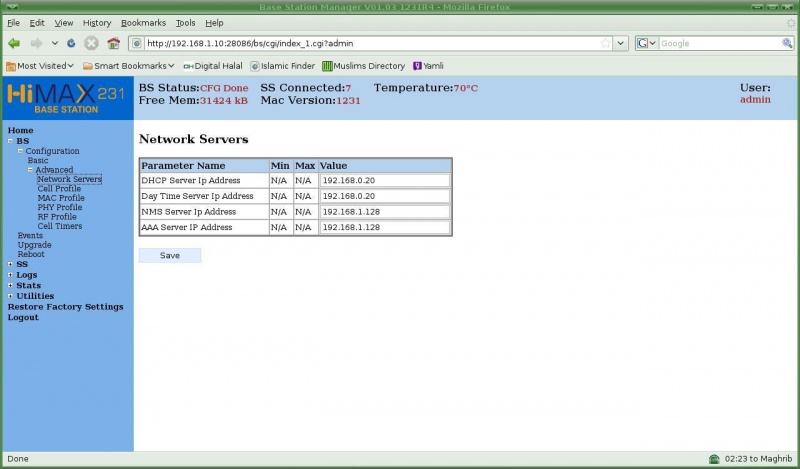Open the Yamli bookmark
The width and height of the screenshot is (800, 469).
(428, 66)
